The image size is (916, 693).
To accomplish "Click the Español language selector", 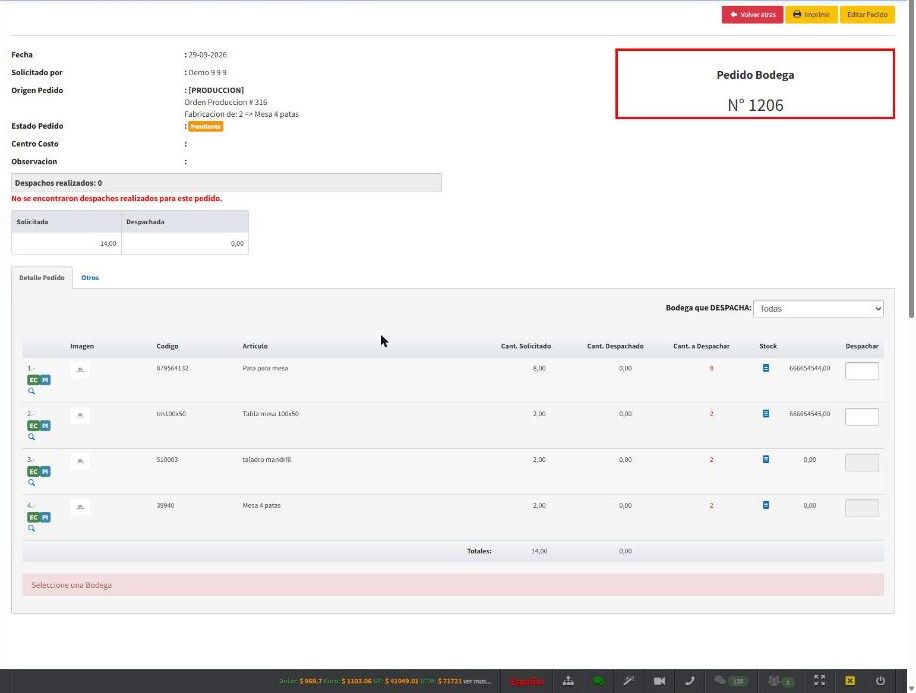I will 527,681.
